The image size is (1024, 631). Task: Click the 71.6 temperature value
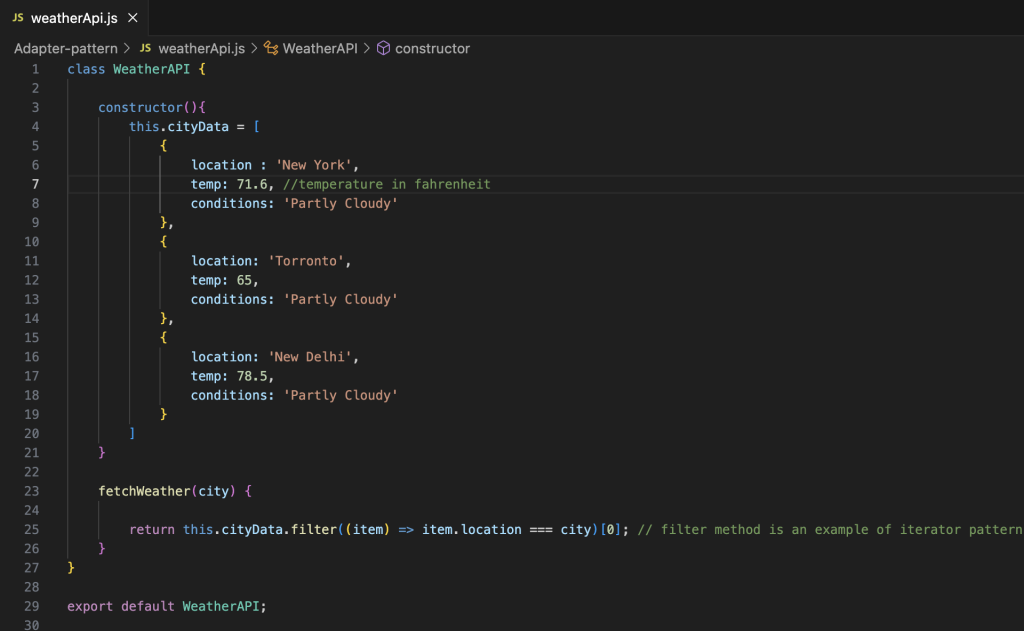252,184
